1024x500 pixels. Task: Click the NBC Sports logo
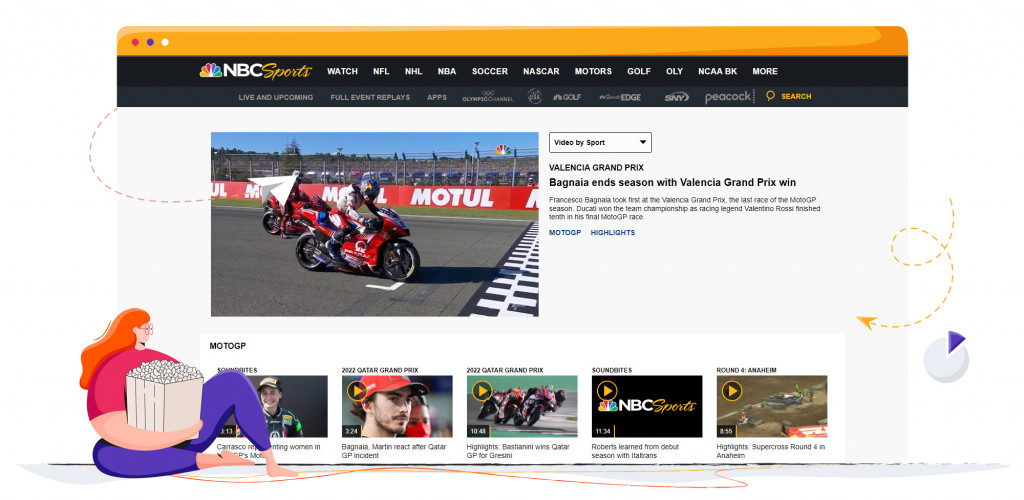click(256, 71)
